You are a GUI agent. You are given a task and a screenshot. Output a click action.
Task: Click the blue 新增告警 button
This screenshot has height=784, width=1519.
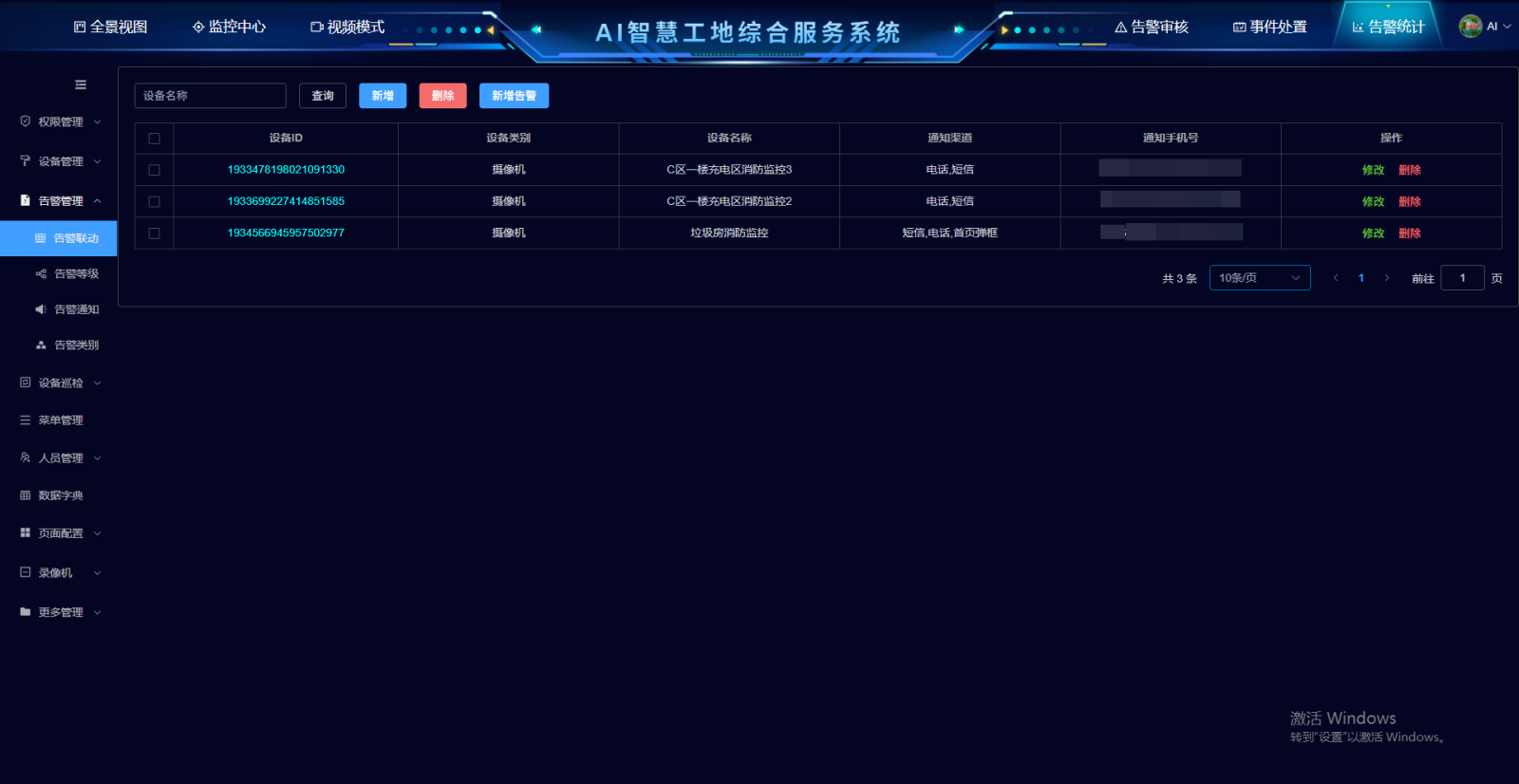(514, 96)
